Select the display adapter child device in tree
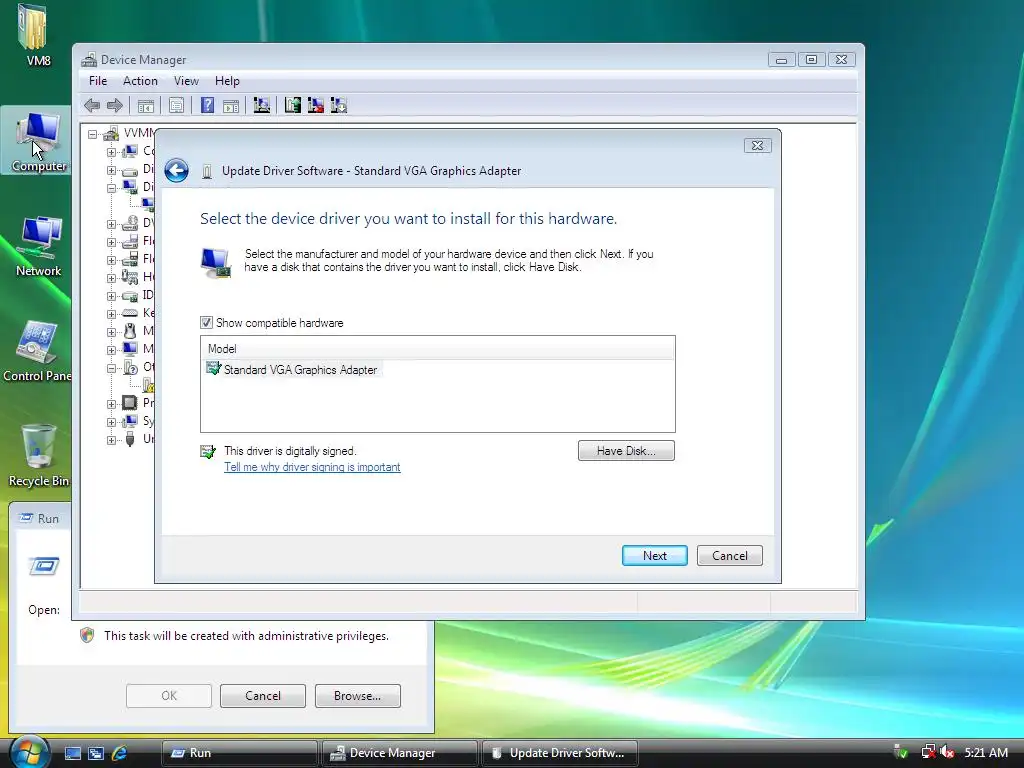Image resolution: width=1024 pixels, height=768 pixels. (x=148, y=204)
